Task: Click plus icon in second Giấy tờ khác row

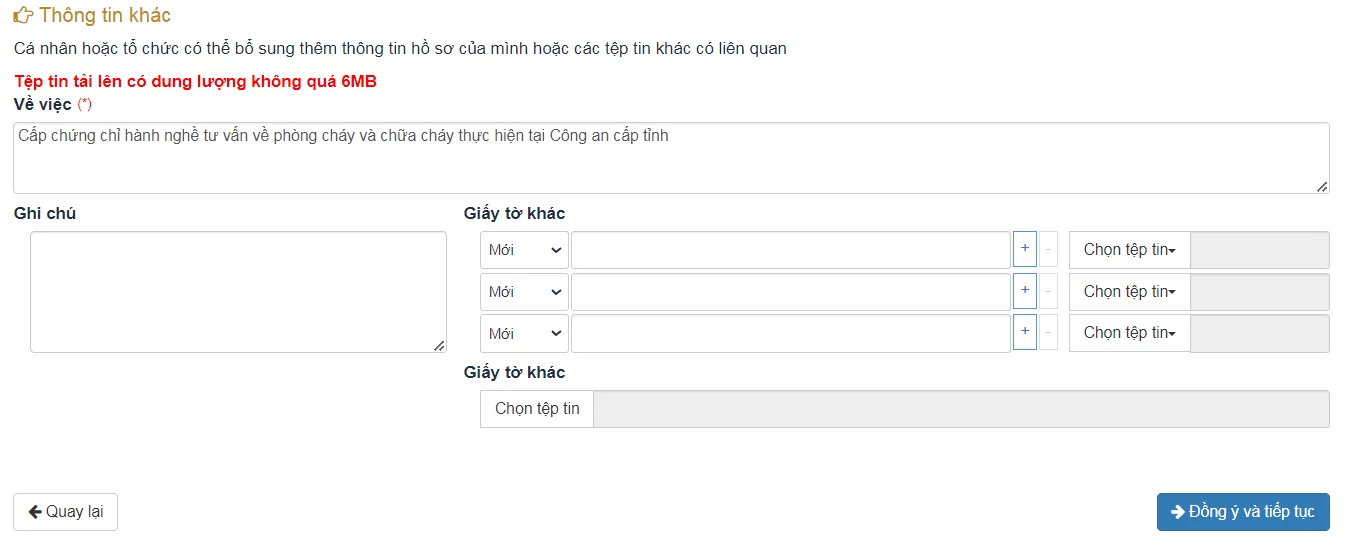Action: point(1025,291)
